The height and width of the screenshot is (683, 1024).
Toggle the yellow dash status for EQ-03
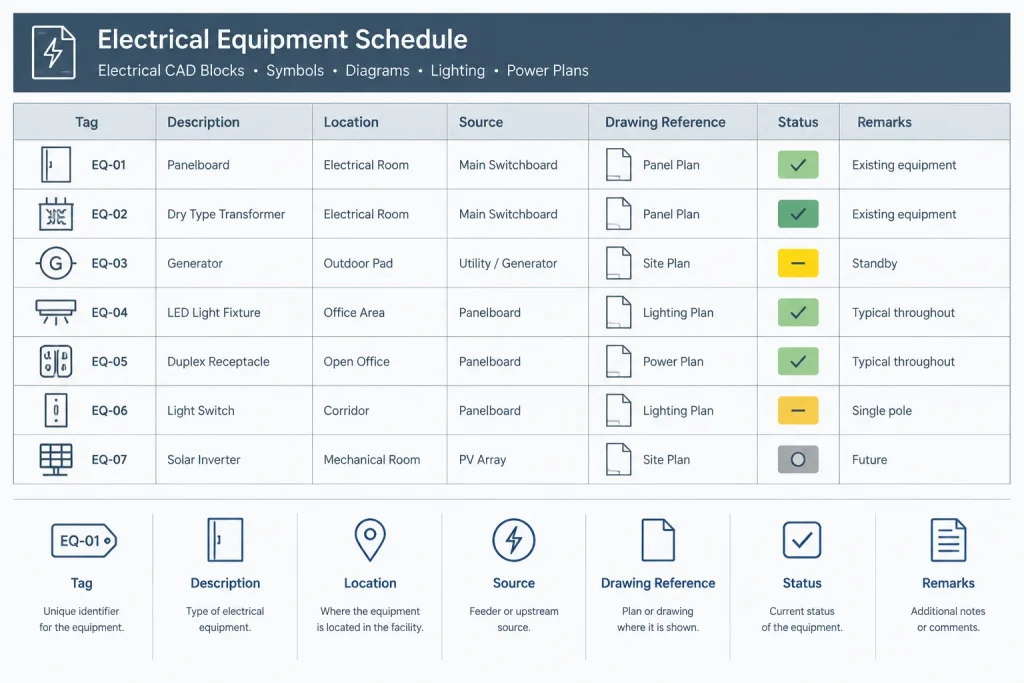coord(798,263)
